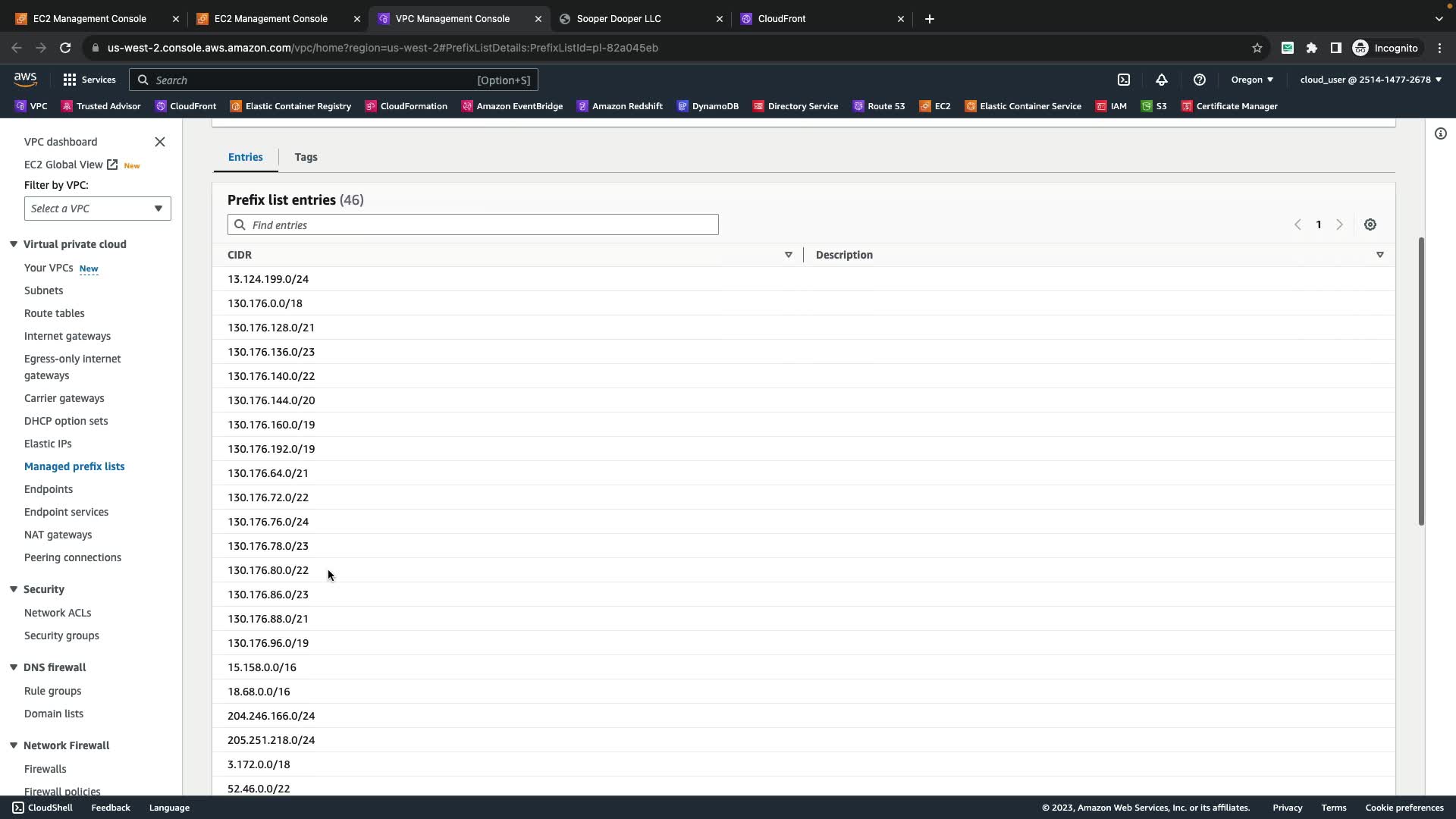
Task: Click the Find entries search field
Action: [x=472, y=225]
